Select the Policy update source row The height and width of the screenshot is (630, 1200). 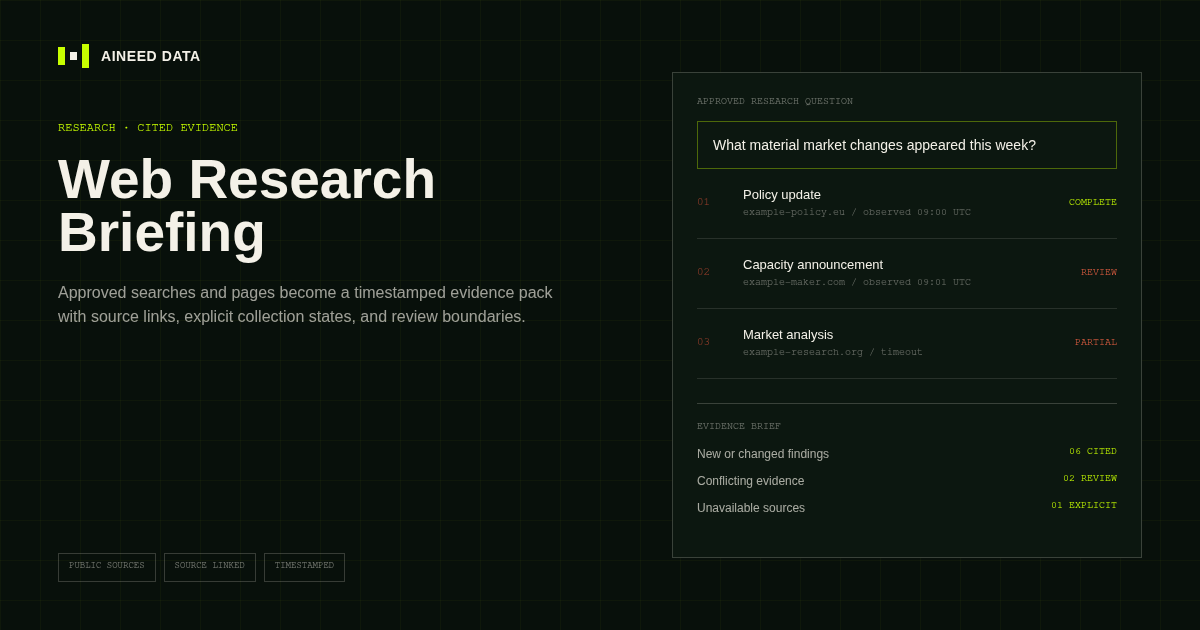(907, 203)
